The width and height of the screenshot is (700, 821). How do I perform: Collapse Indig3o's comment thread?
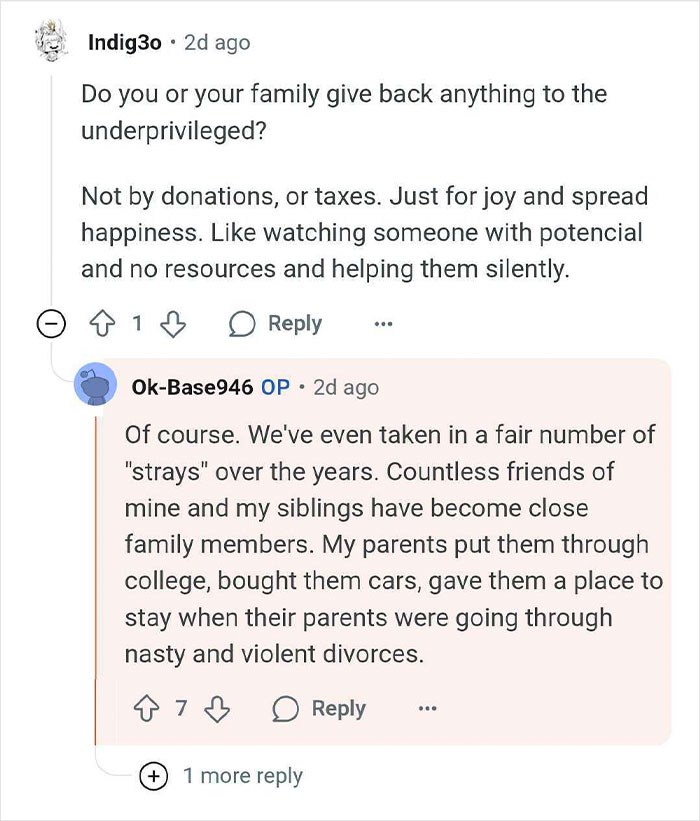tap(50, 323)
